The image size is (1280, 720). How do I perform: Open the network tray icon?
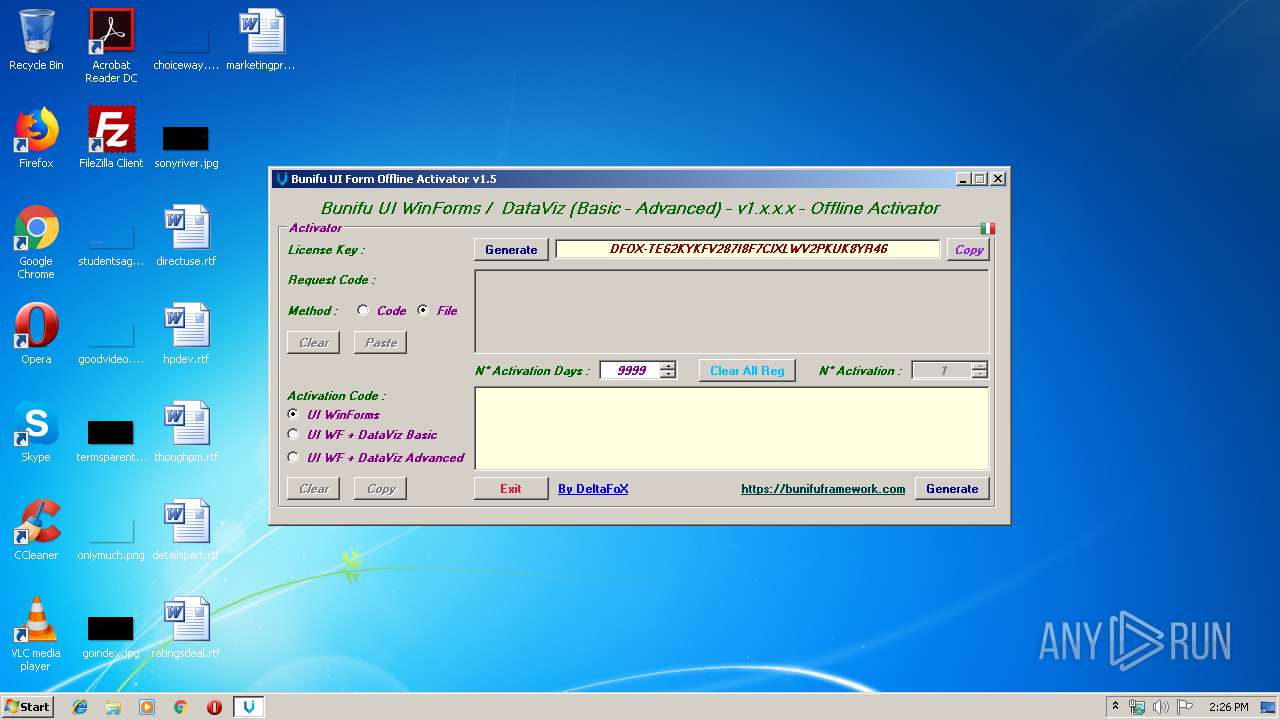click(1137, 707)
